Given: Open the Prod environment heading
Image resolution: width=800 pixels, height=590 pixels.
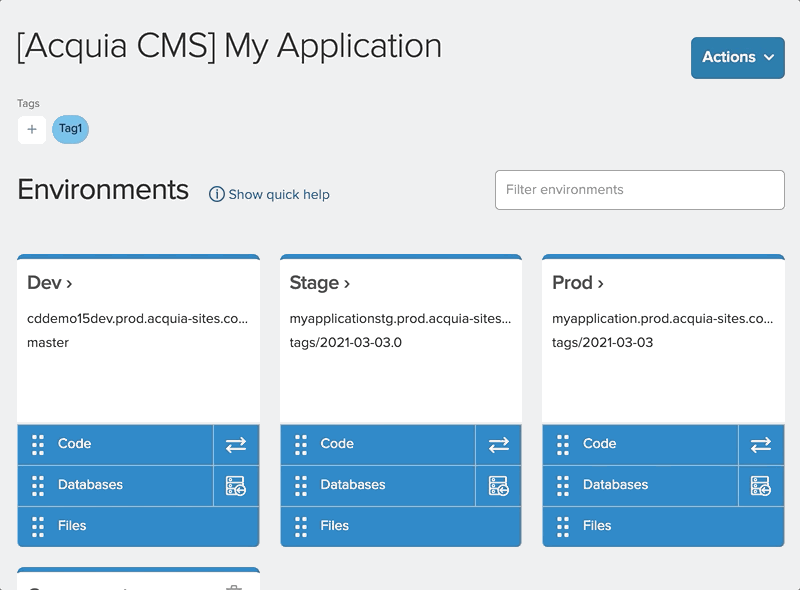Looking at the screenshot, I should click(578, 283).
